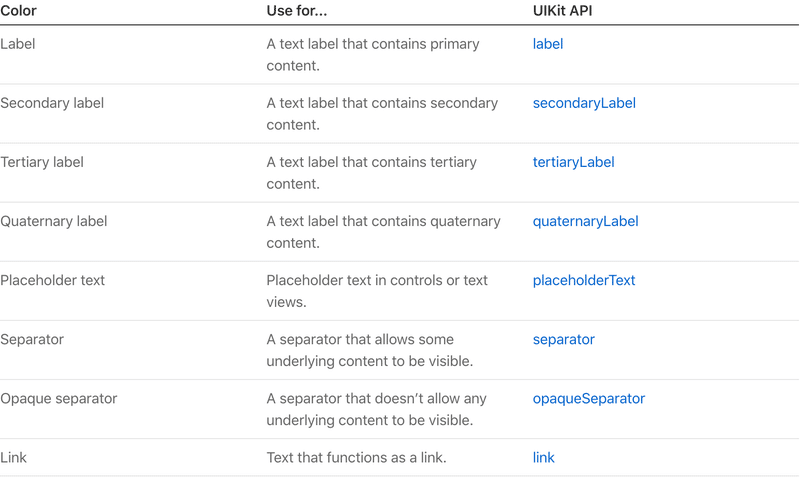Viewport: 800px width, 478px height.
Task: Open the opaqueSeparator API link
Action: [x=589, y=398]
